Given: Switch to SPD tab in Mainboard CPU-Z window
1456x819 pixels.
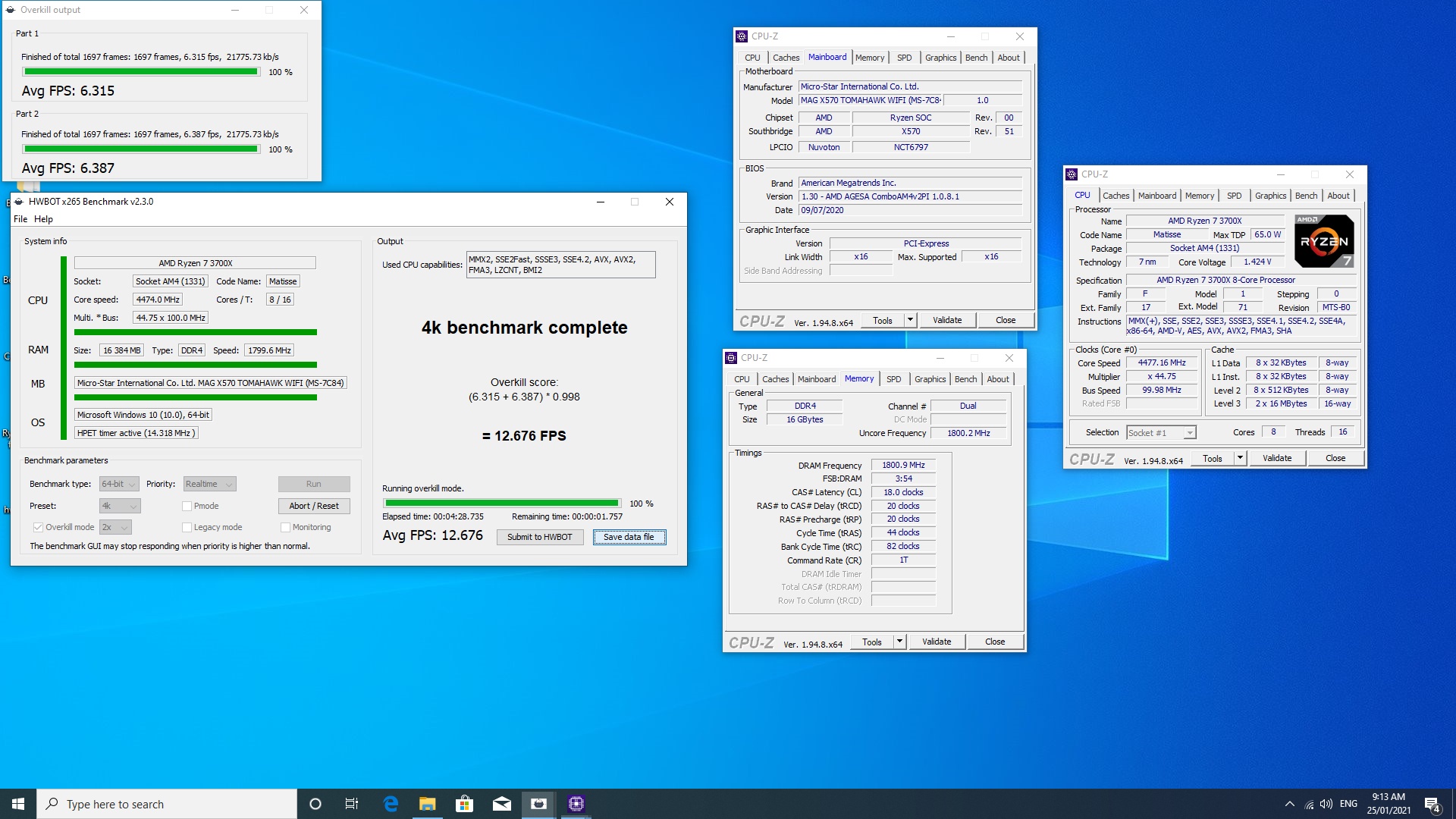Looking at the screenshot, I should tap(904, 58).
